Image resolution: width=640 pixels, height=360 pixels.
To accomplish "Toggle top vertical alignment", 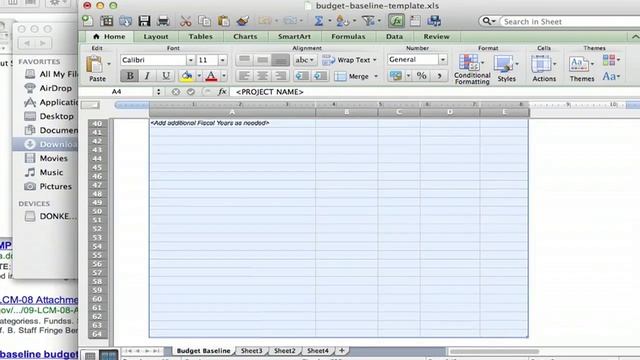I will tap(244, 60).
